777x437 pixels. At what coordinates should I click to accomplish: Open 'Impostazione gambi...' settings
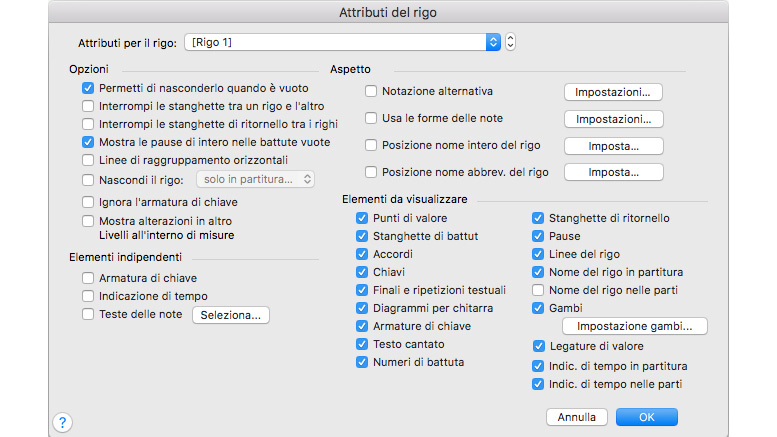pyautogui.click(x=634, y=326)
